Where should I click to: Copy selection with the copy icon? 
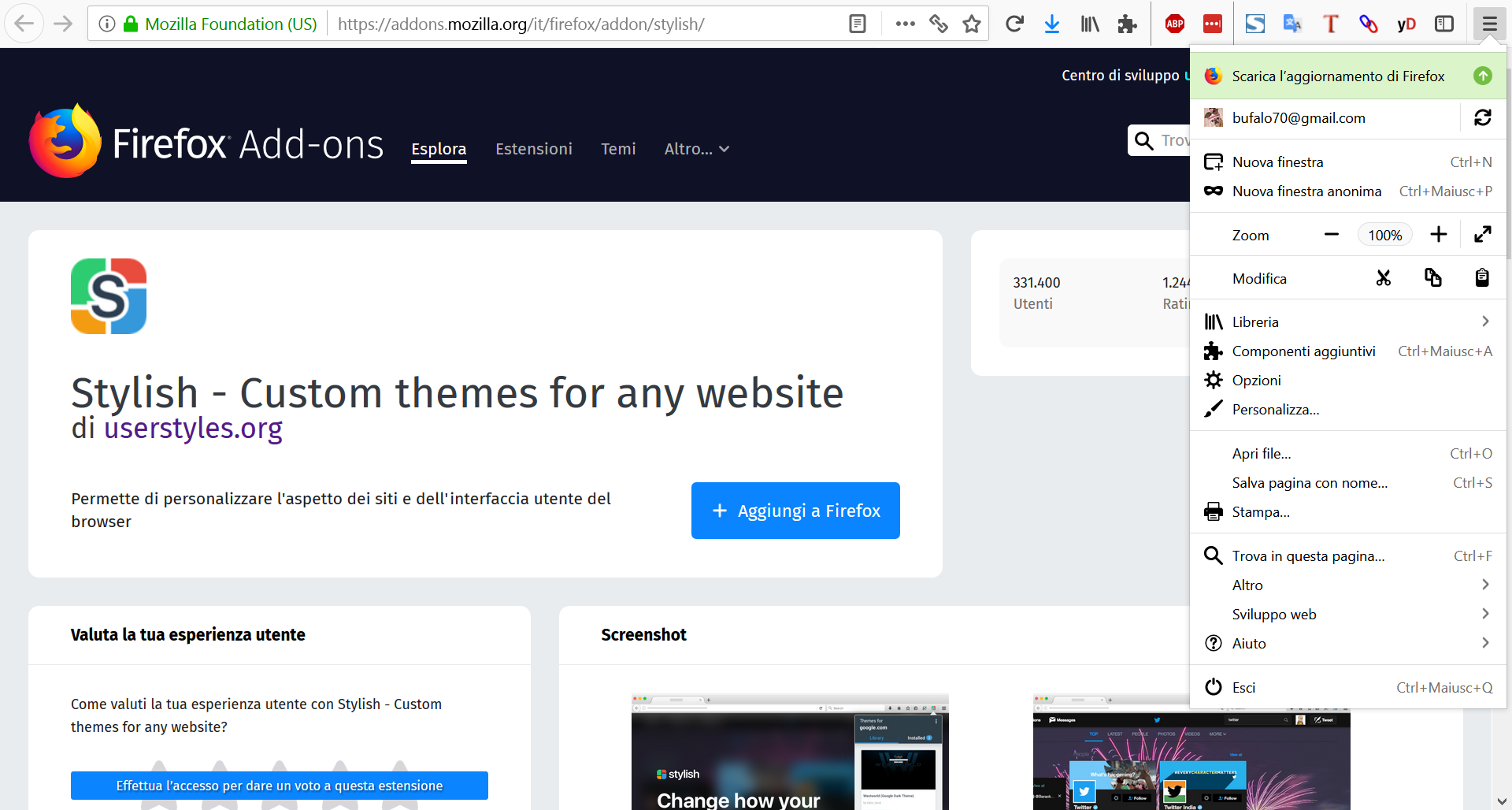tap(1433, 277)
